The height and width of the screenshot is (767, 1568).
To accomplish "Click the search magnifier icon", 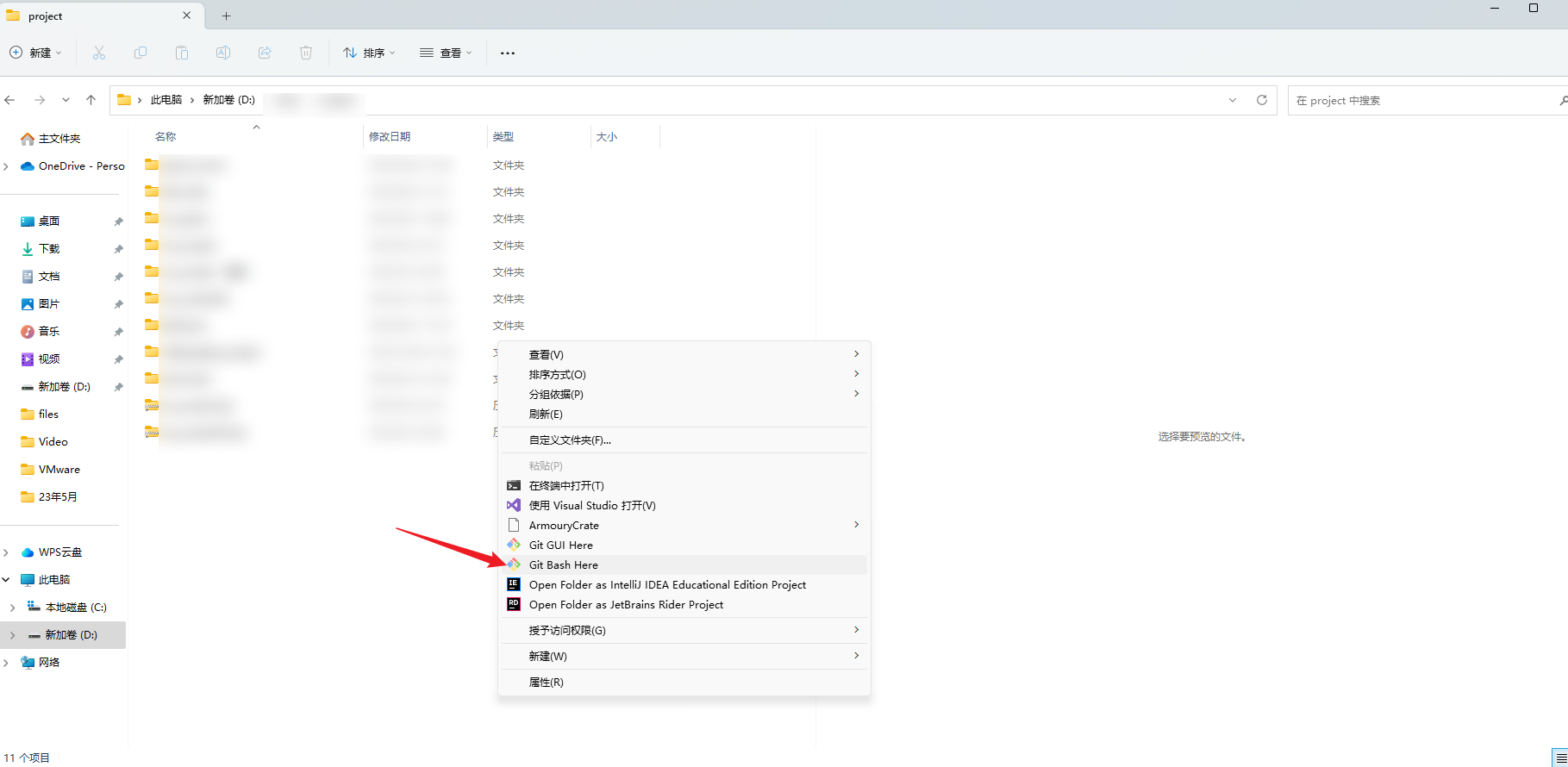I will click(1563, 101).
